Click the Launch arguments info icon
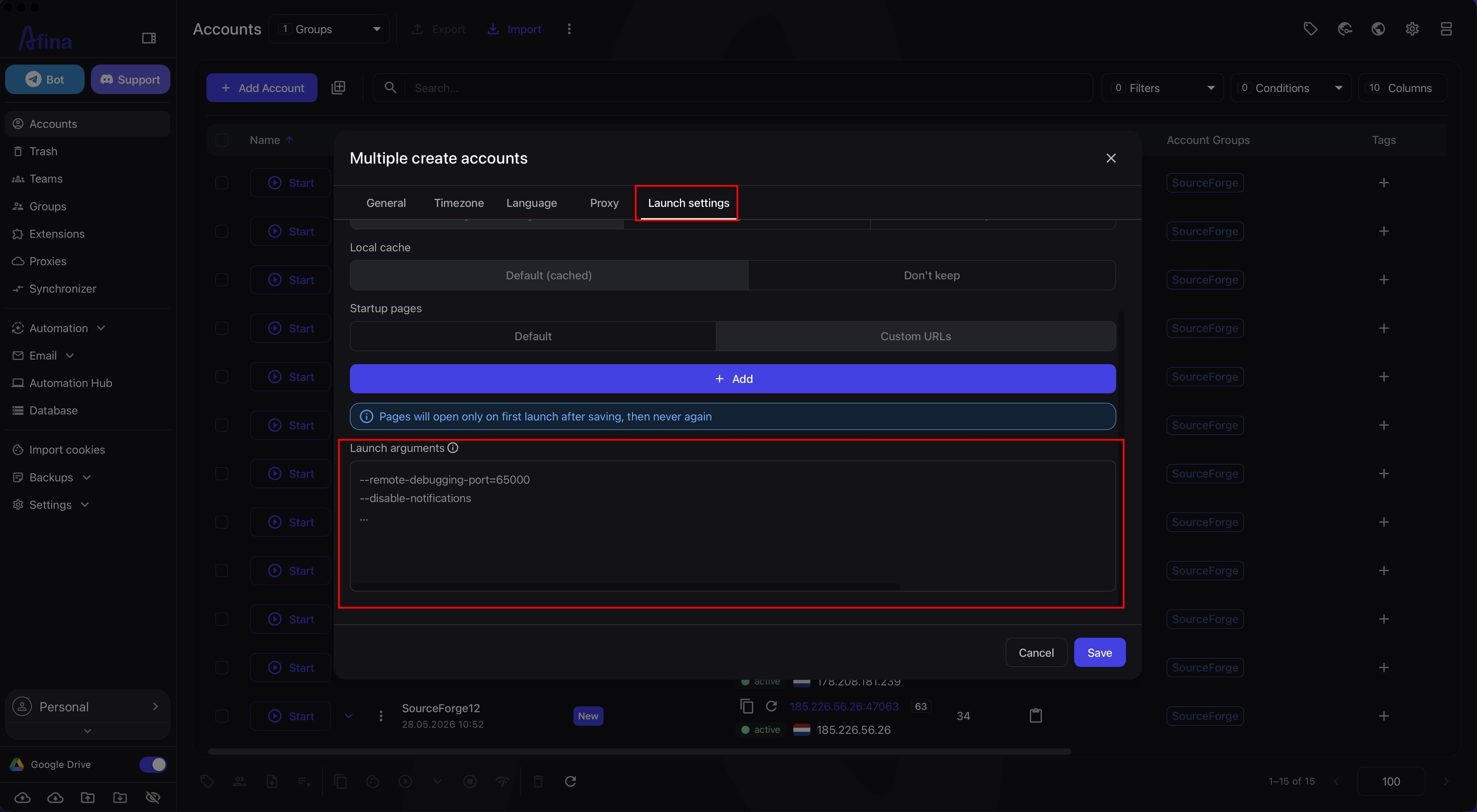Viewport: 1477px width, 812px height. tap(453, 448)
